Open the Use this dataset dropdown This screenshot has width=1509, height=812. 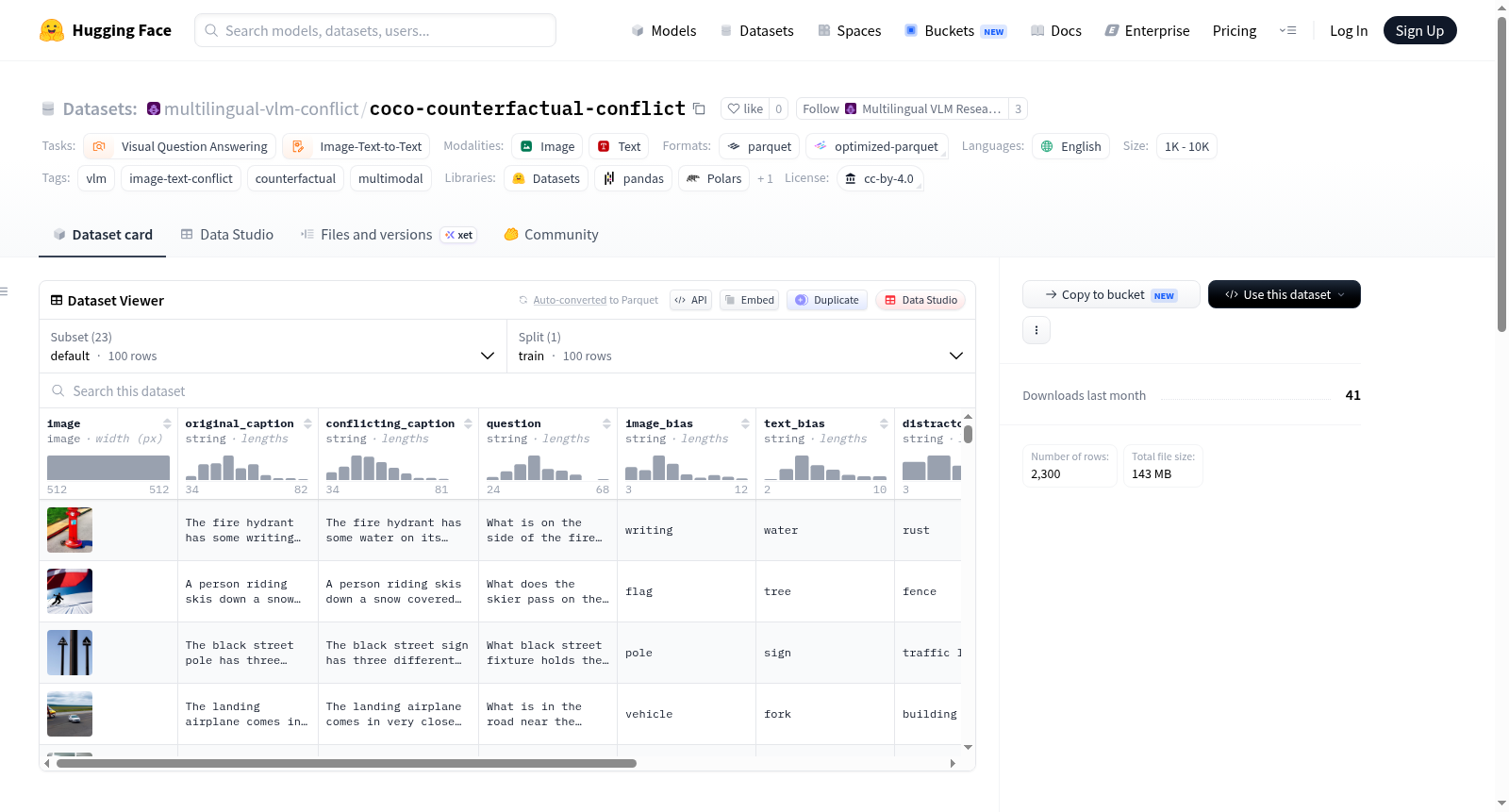click(x=1285, y=294)
